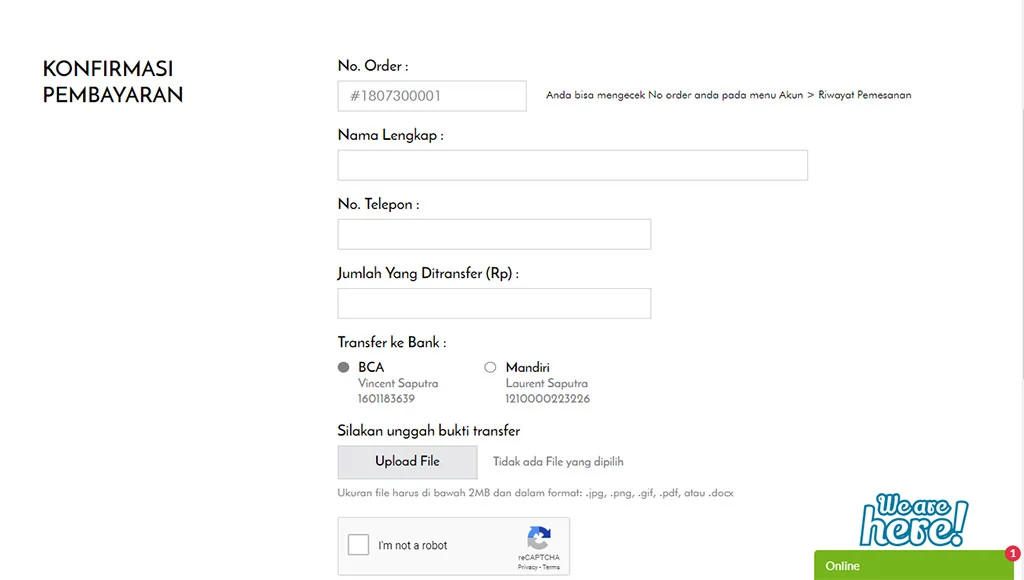Select the BCA bank radio button

click(x=344, y=367)
